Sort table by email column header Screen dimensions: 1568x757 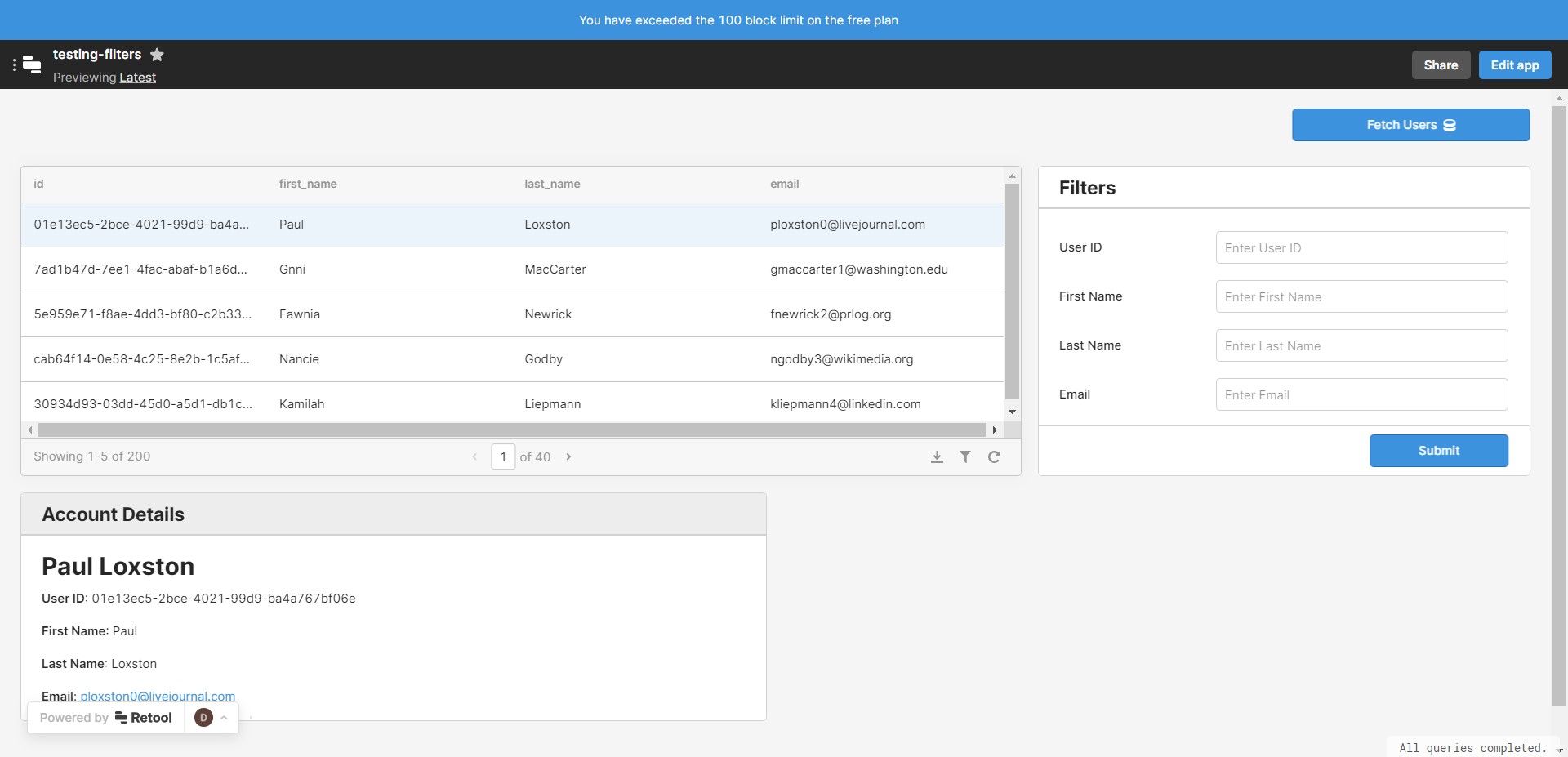tap(784, 185)
